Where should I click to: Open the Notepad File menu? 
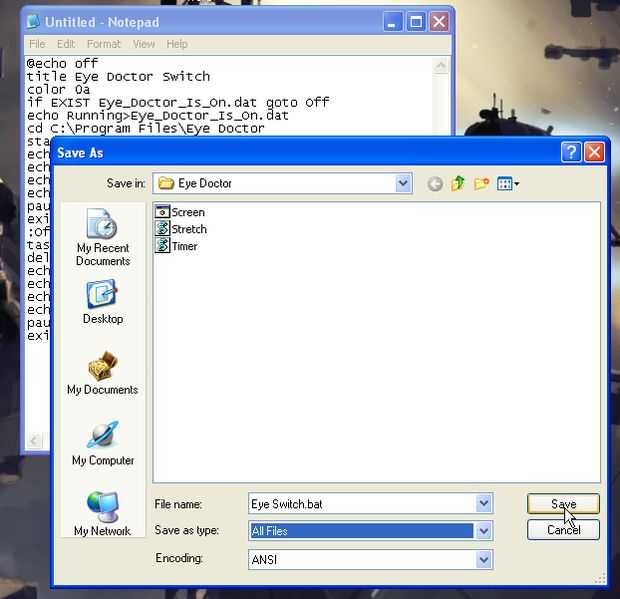click(x=37, y=44)
